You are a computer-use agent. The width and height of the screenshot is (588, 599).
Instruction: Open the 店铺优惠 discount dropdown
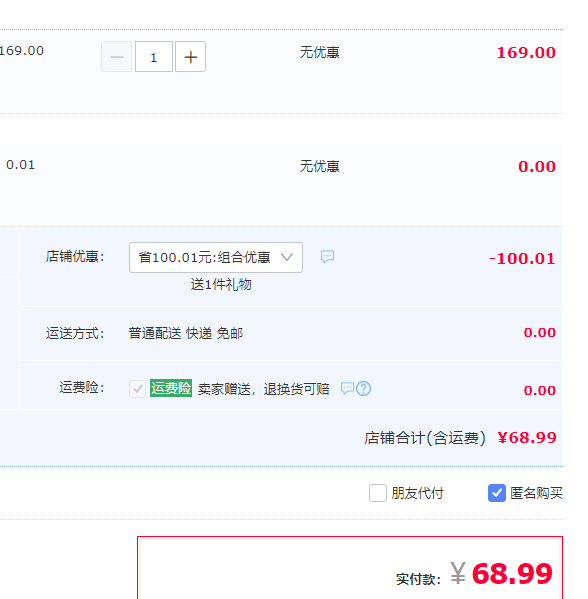tap(216, 257)
